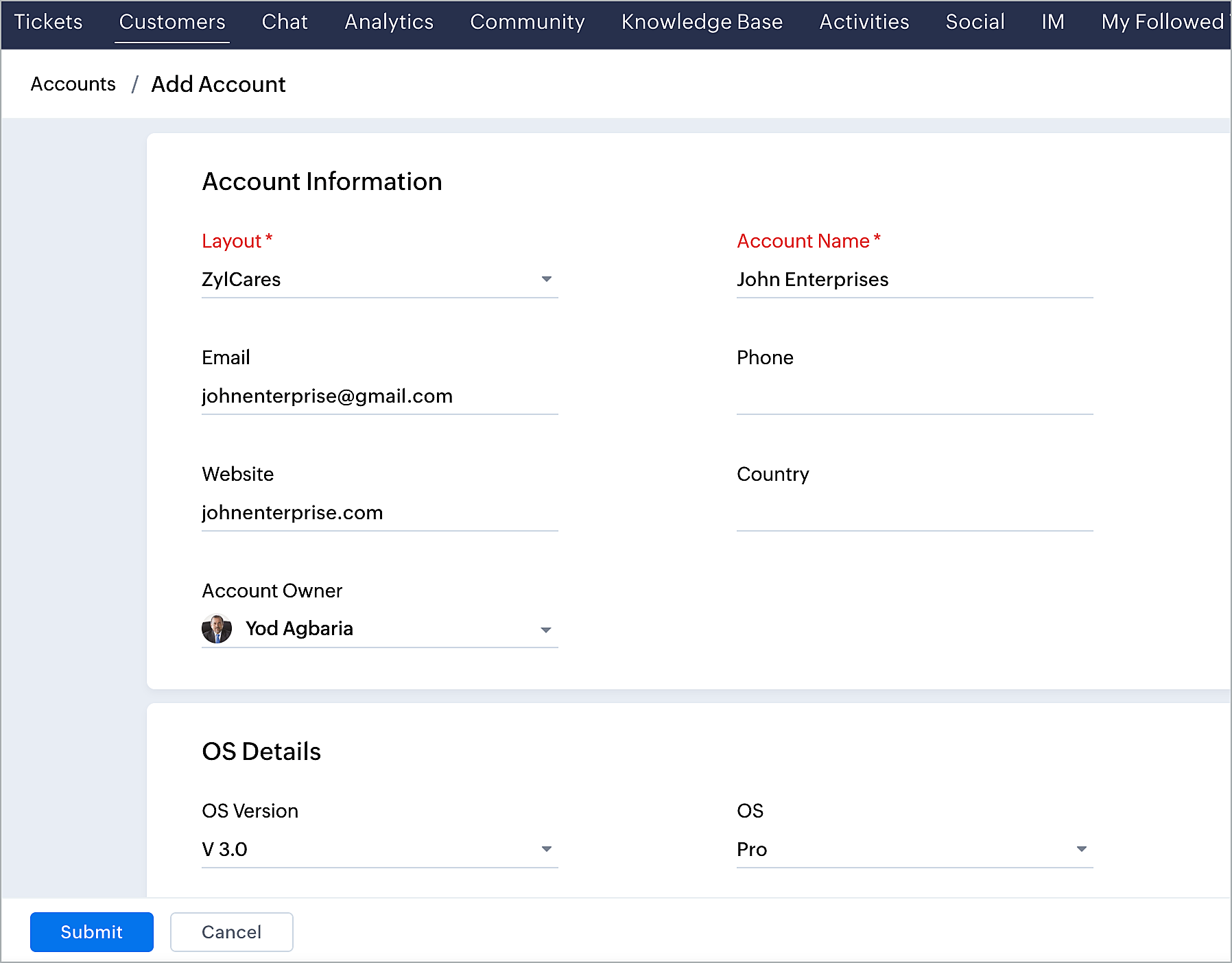
Task: Click into the empty Country field
Action: tap(914, 513)
